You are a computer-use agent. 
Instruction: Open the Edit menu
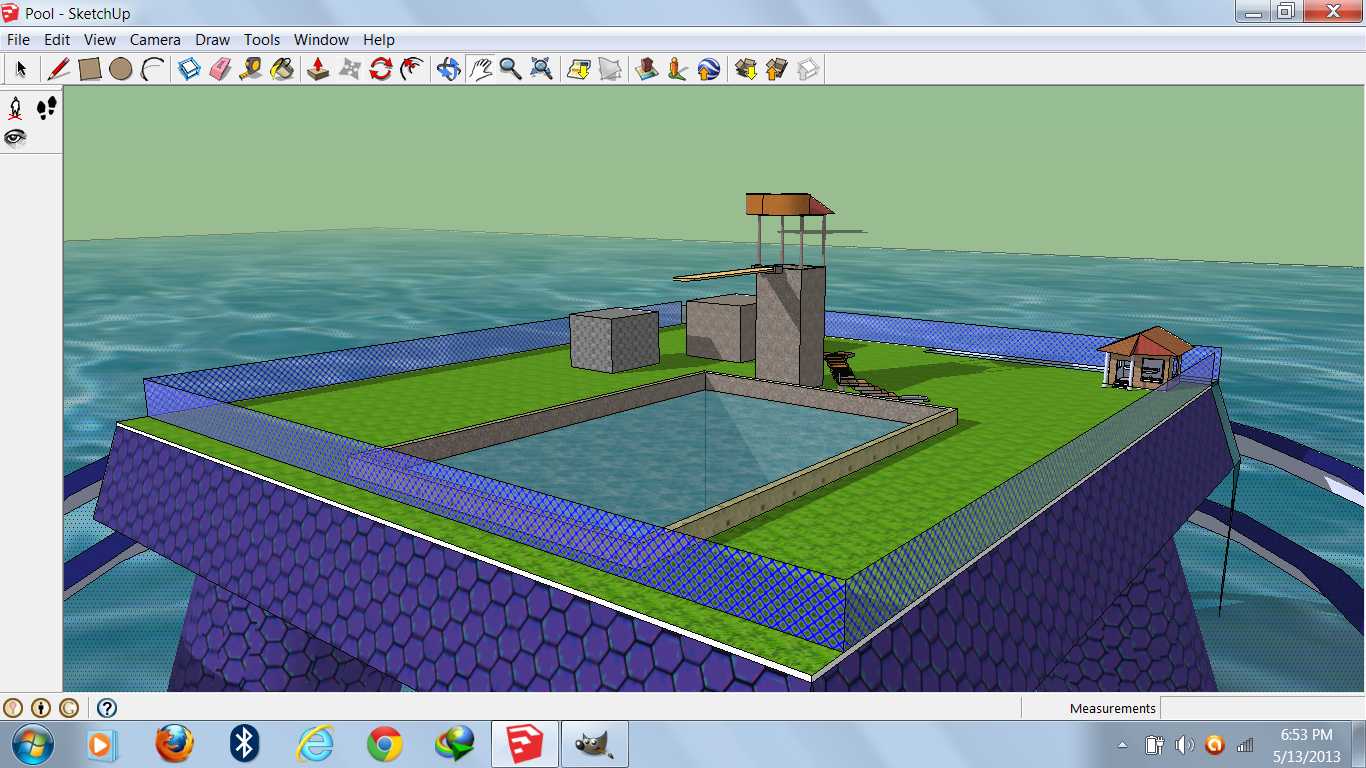pos(57,40)
